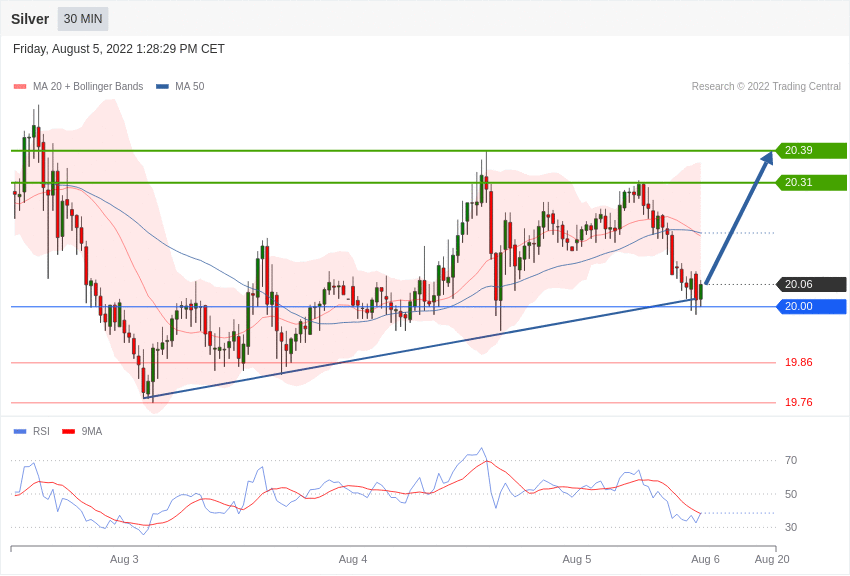Image resolution: width=850 pixels, height=576 pixels.
Task: Click the Research © 2022 Trading Central credit
Action: [x=766, y=86]
